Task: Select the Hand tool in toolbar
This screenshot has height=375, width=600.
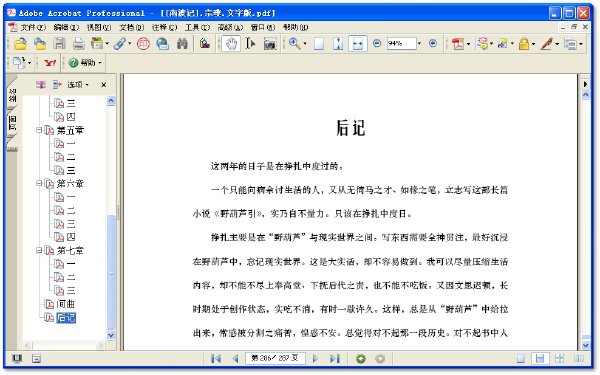Action: [231, 44]
